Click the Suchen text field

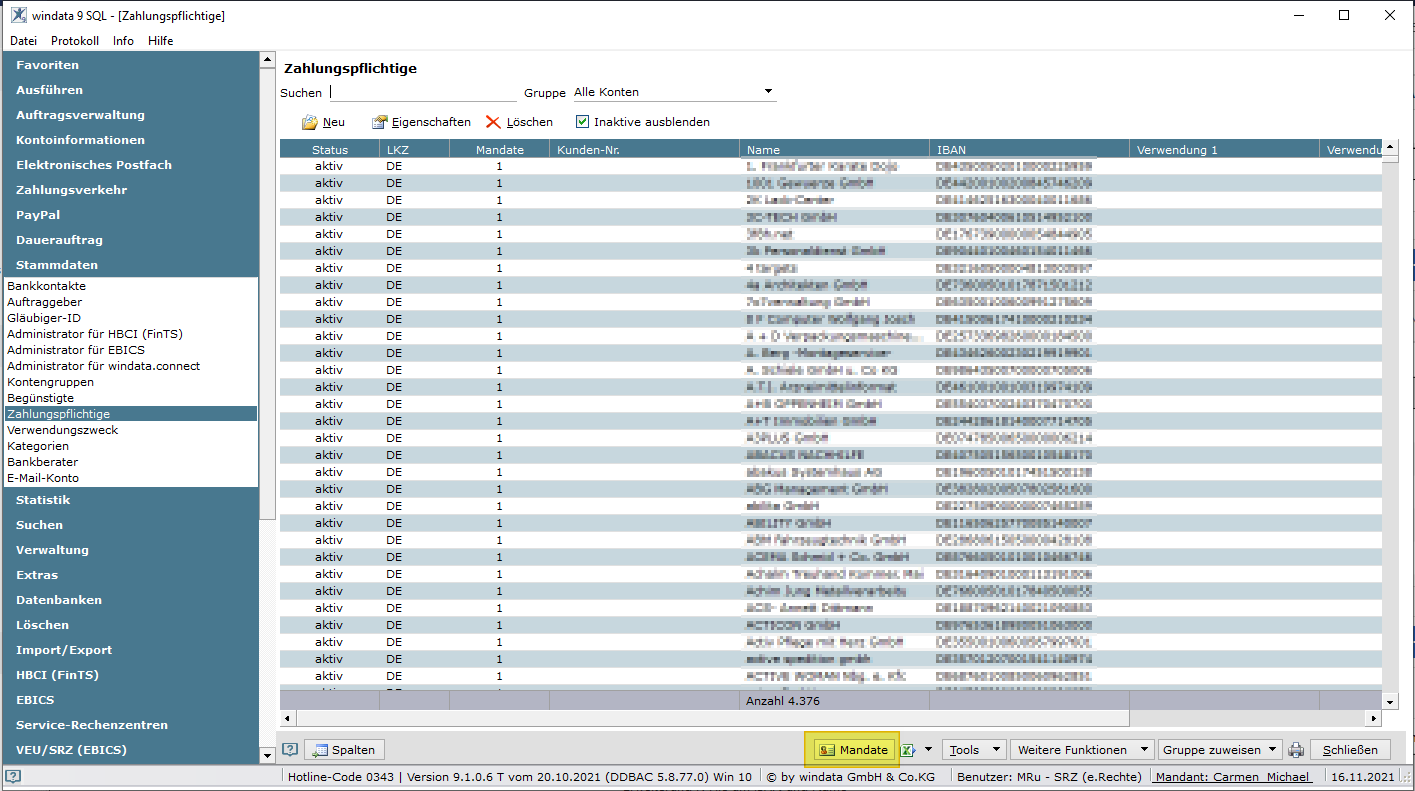coord(423,92)
